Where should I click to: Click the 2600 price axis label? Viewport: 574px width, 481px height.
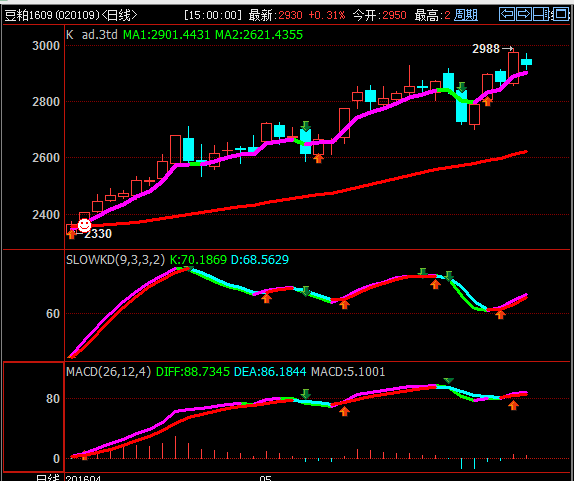(46, 158)
